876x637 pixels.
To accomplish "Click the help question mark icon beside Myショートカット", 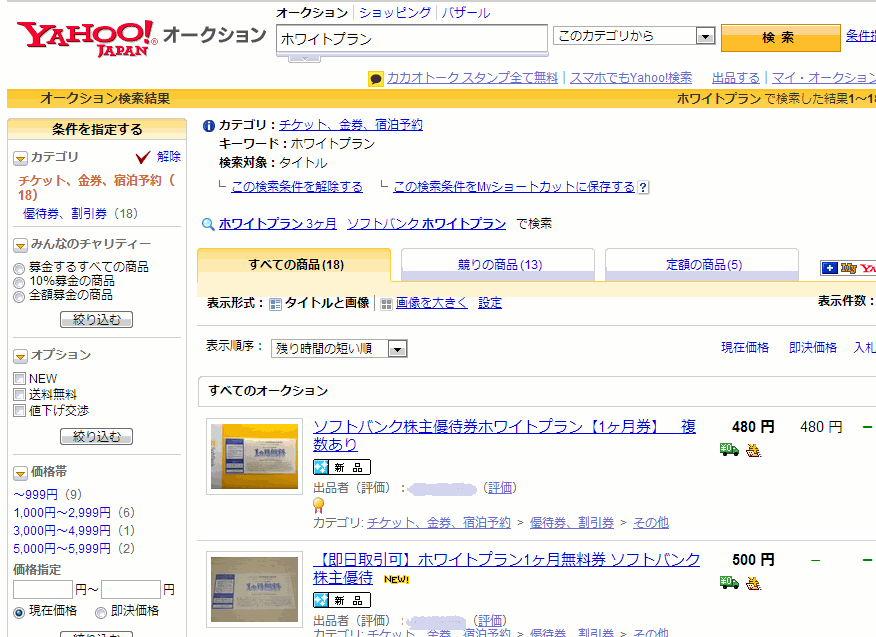I will [x=643, y=187].
